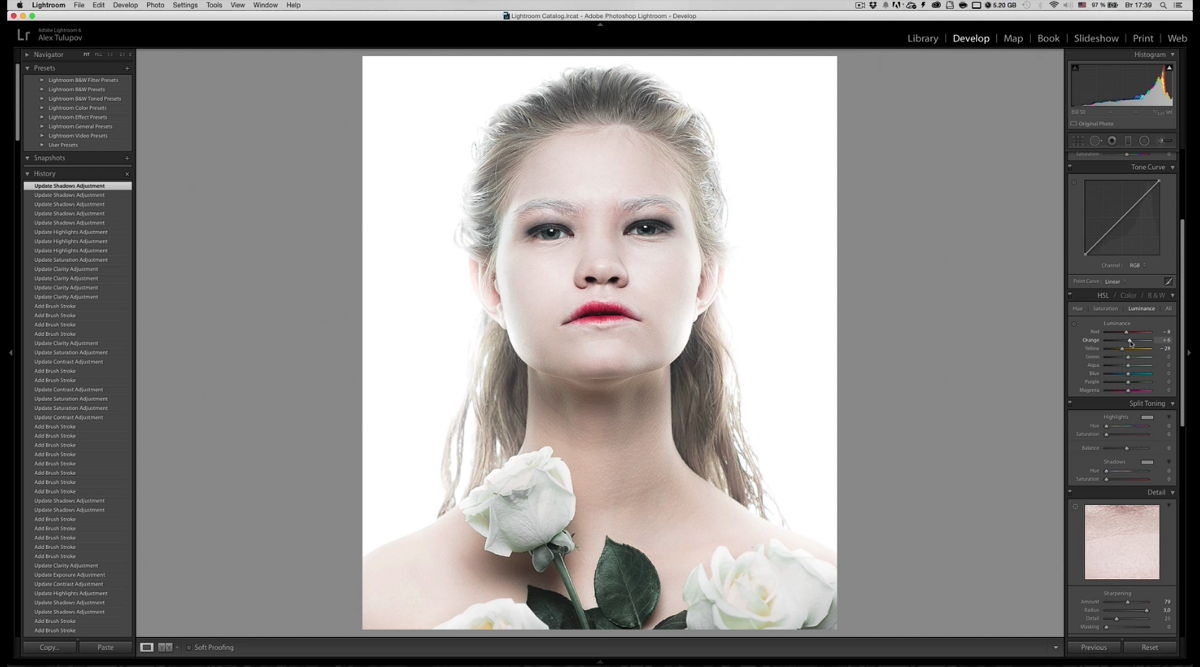Click the Tone Curve targeted adjustment tool
Viewport: 1200px width, 667px height.
pyautogui.click(x=1075, y=183)
